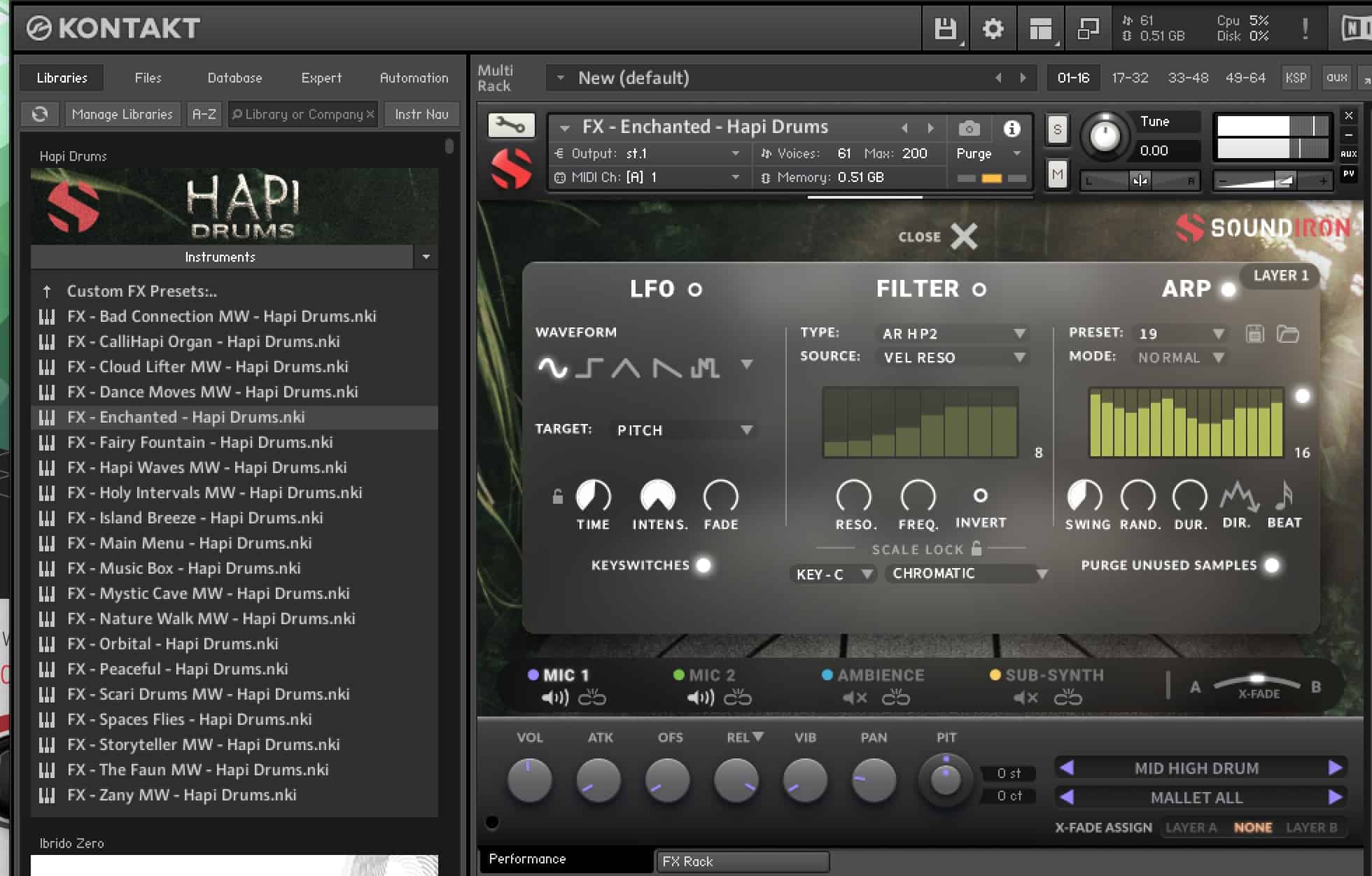Click the snapshot camera icon
The height and width of the screenshot is (876, 1372).
[969, 129]
